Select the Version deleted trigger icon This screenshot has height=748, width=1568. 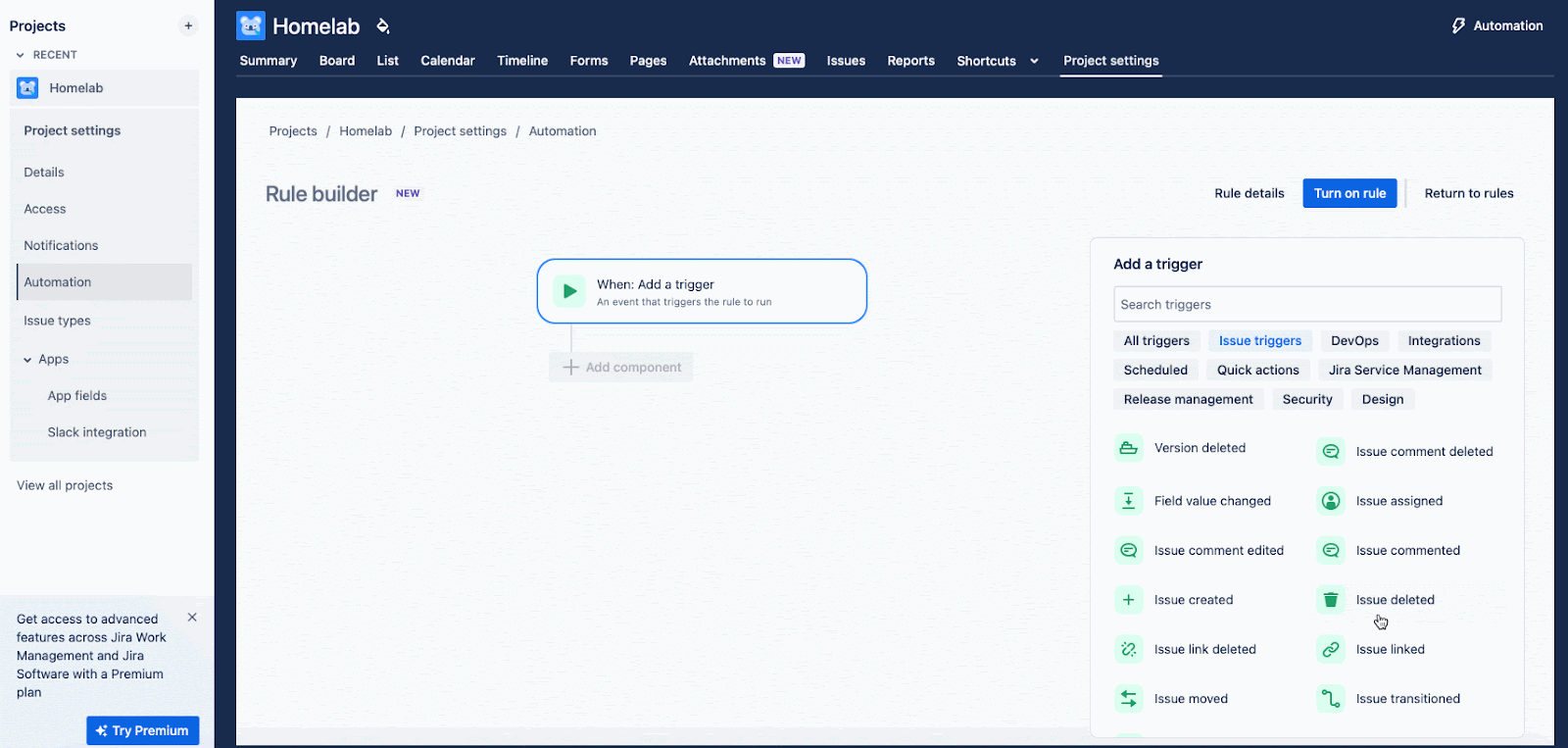tap(1129, 448)
